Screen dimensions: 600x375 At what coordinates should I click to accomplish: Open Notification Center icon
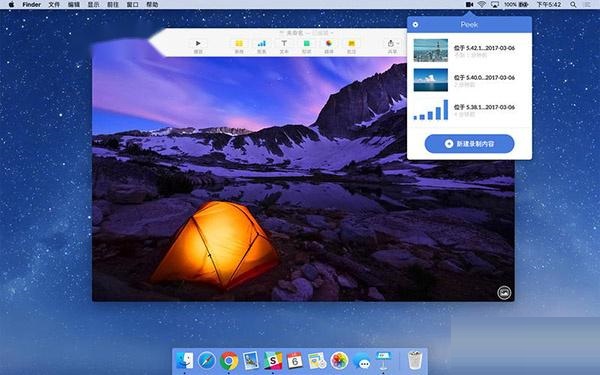(x=587, y=5)
